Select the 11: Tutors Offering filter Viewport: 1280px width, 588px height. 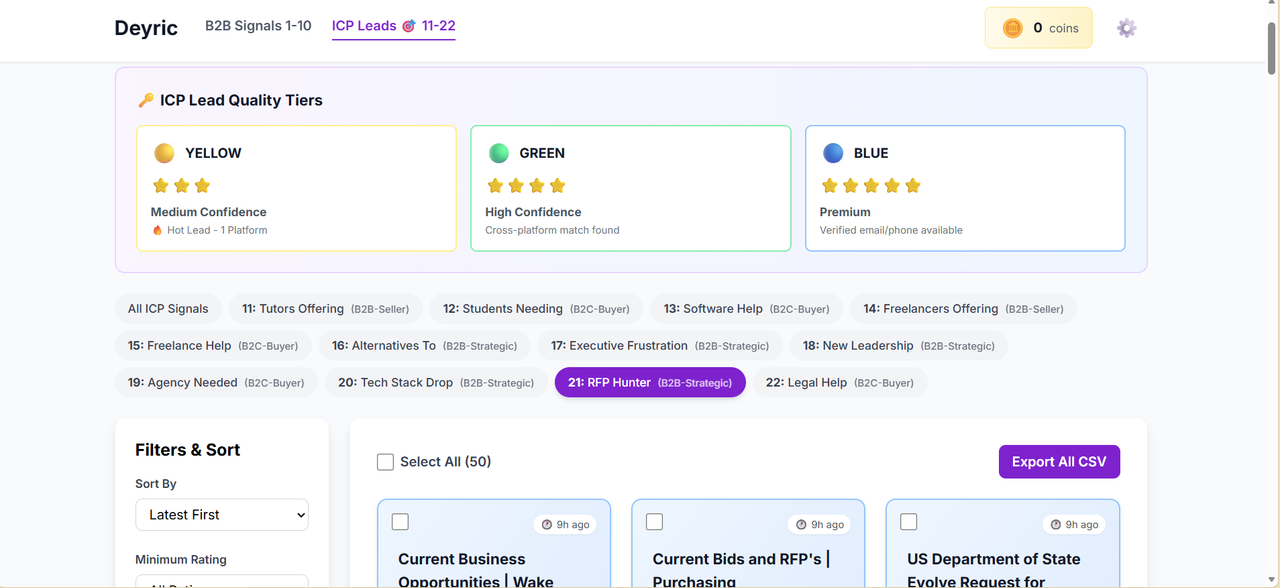pos(326,309)
